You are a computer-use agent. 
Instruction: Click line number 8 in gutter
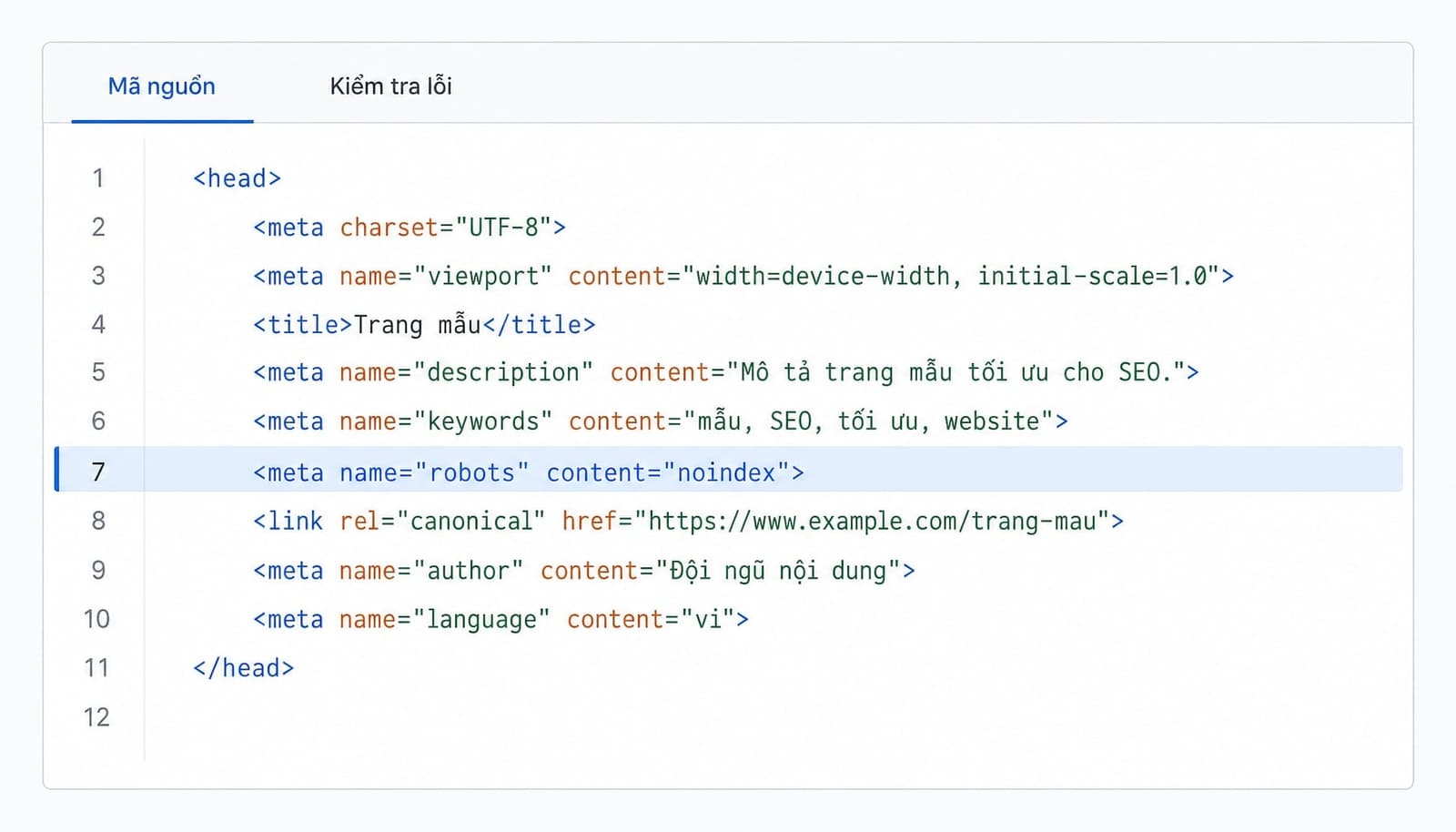(x=98, y=522)
